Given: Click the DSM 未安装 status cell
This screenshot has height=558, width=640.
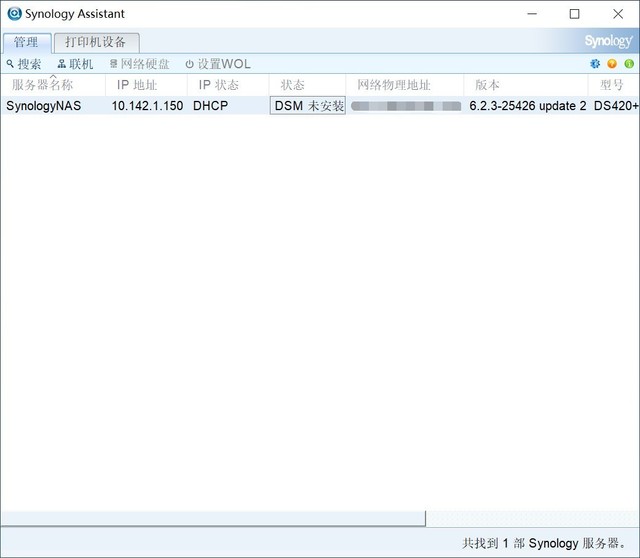Looking at the screenshot, I should pos(308,106).
